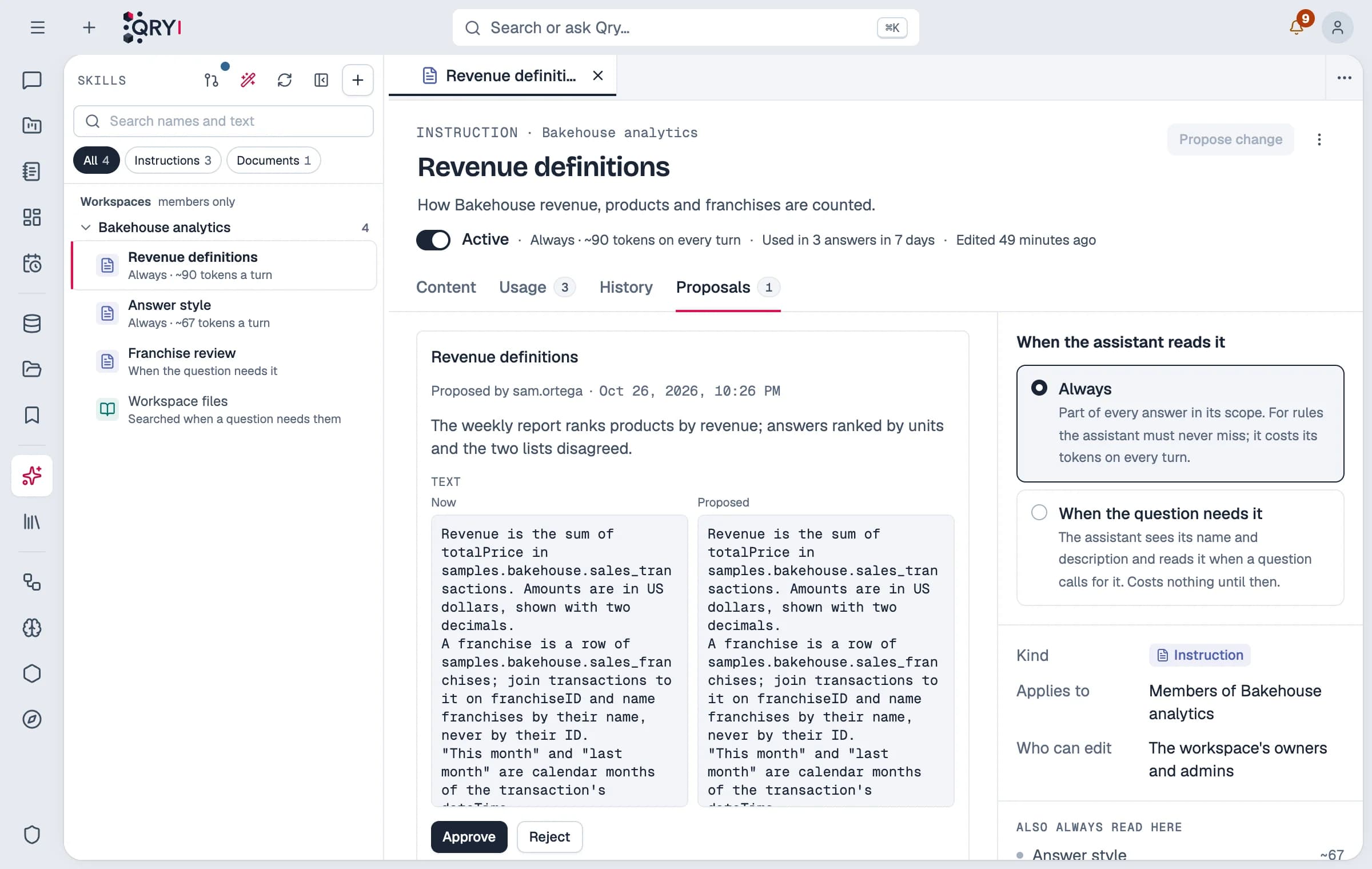Open the brain icon in sidebar
The height and width of the screenshot is (869, 1372).
pos(32,628)
